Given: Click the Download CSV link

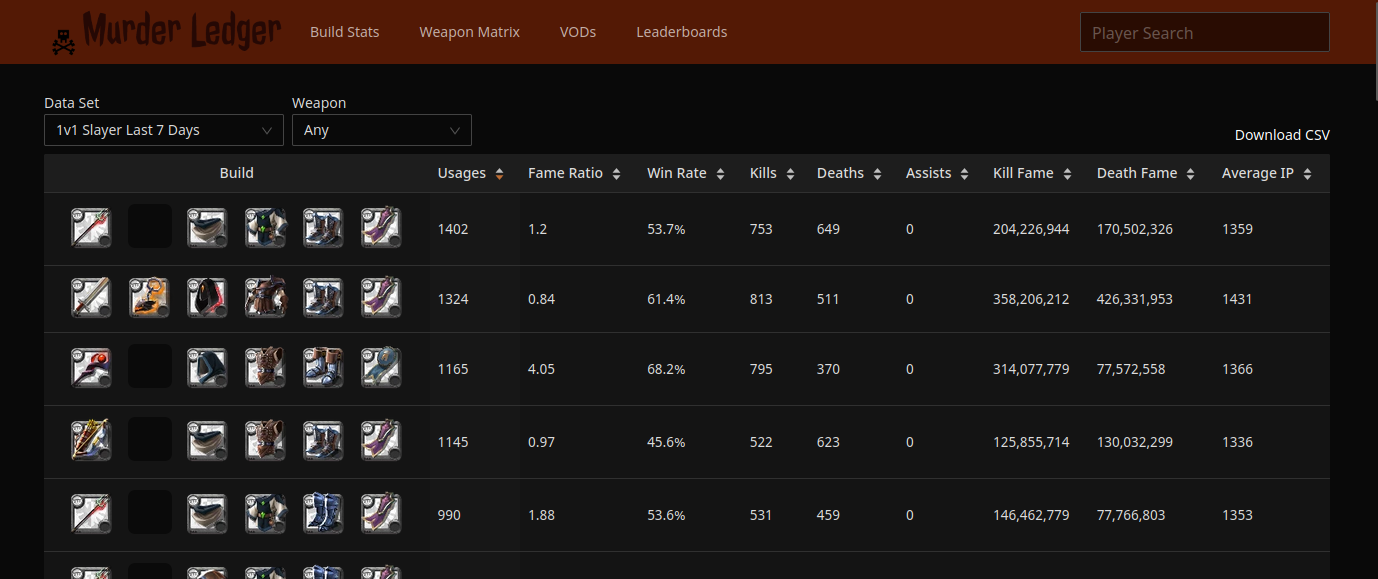Looking at the screenshot, I should pos(1281,135).
